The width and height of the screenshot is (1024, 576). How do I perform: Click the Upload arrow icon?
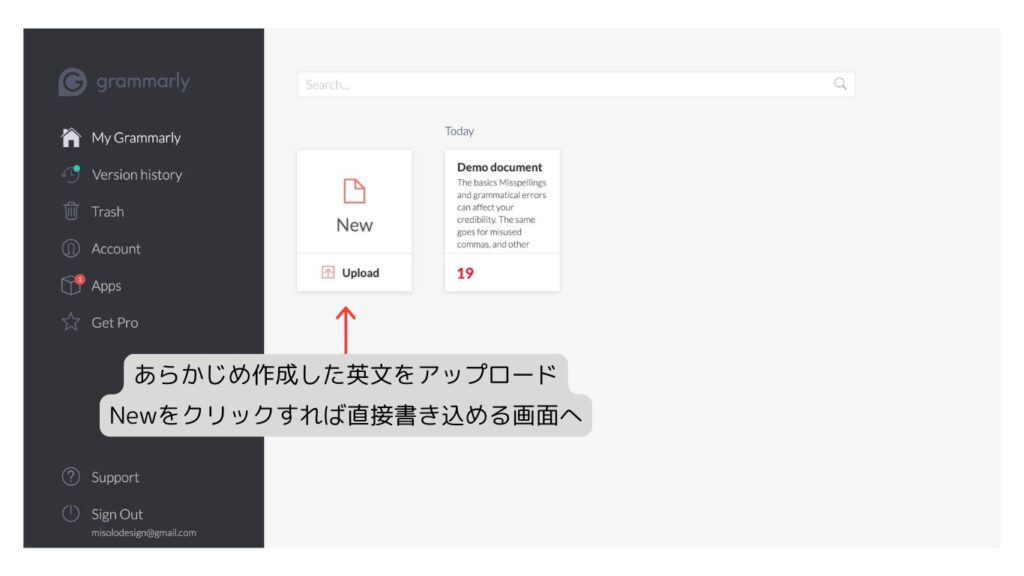328,273
